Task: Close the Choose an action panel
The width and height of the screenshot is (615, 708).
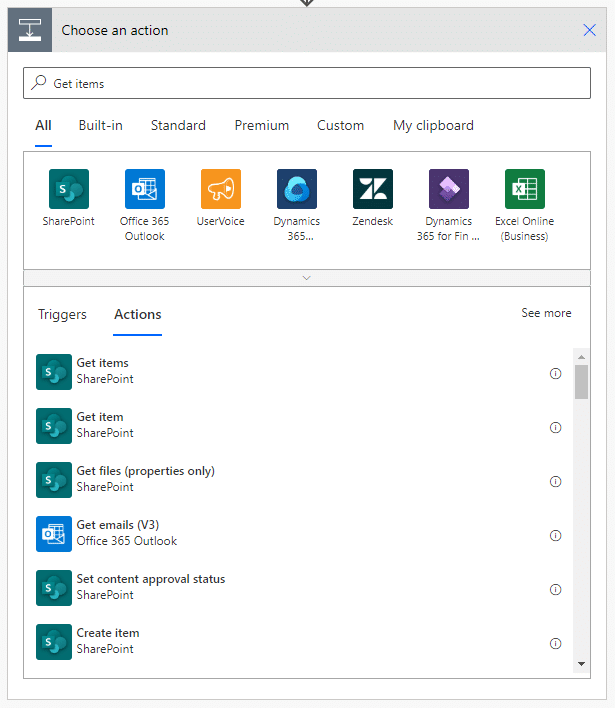Action: [589, 30]
